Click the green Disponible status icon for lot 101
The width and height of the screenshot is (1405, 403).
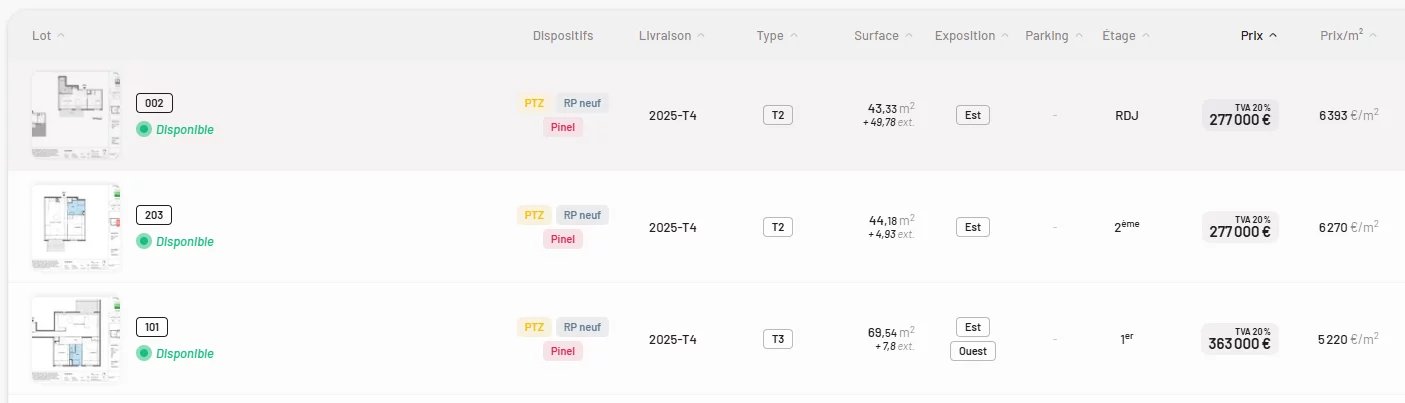coord(143,353)
